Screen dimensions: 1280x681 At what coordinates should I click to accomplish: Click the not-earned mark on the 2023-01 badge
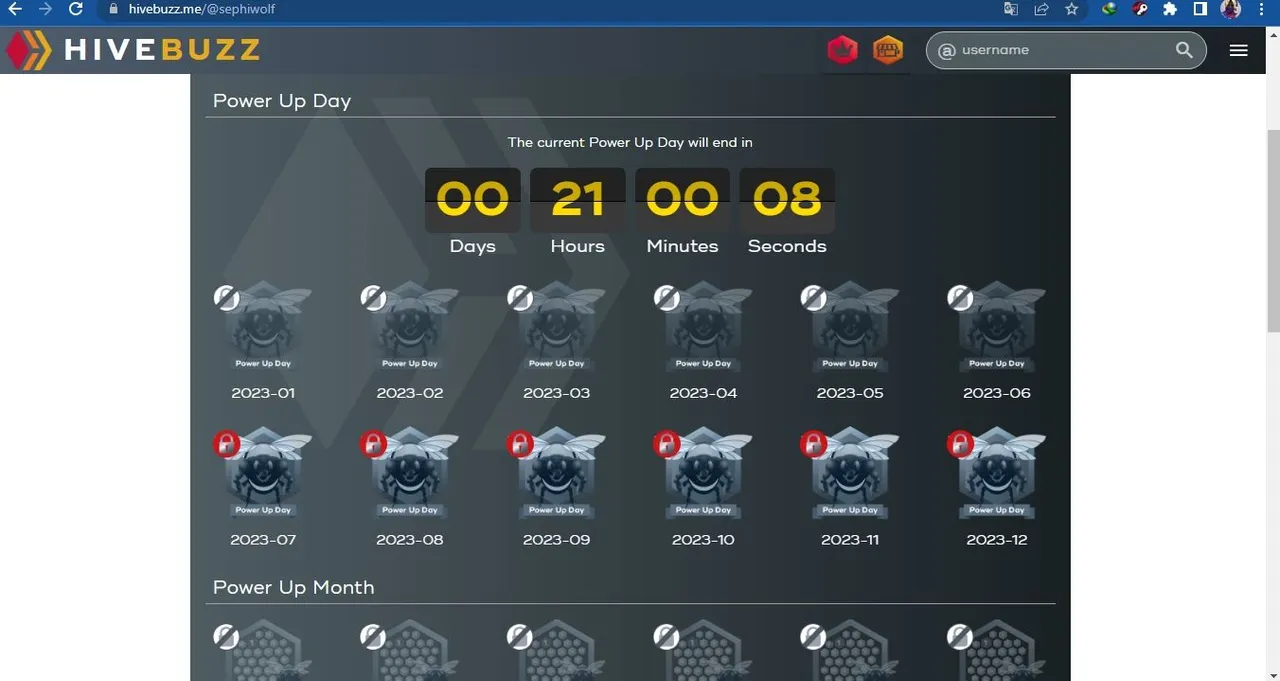(227, 297)
